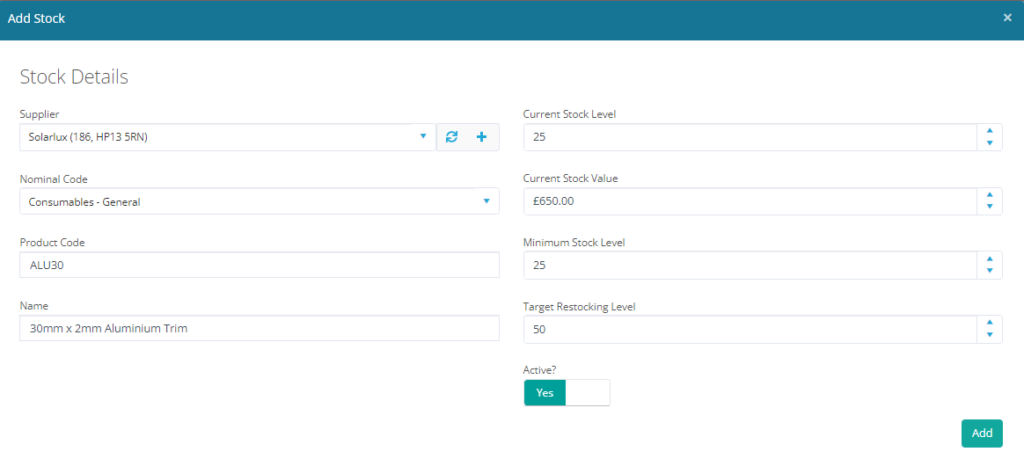The image size is (1024, 459).
Task: Decrease Current Stock Level with down arrow
Action: click(x=989, y=143)
